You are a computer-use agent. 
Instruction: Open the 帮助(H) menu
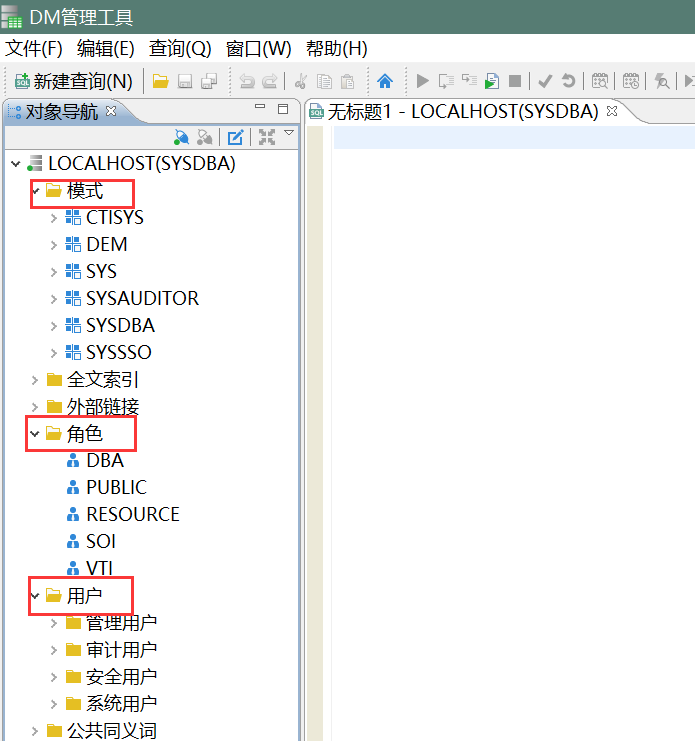tap(336, 49)
